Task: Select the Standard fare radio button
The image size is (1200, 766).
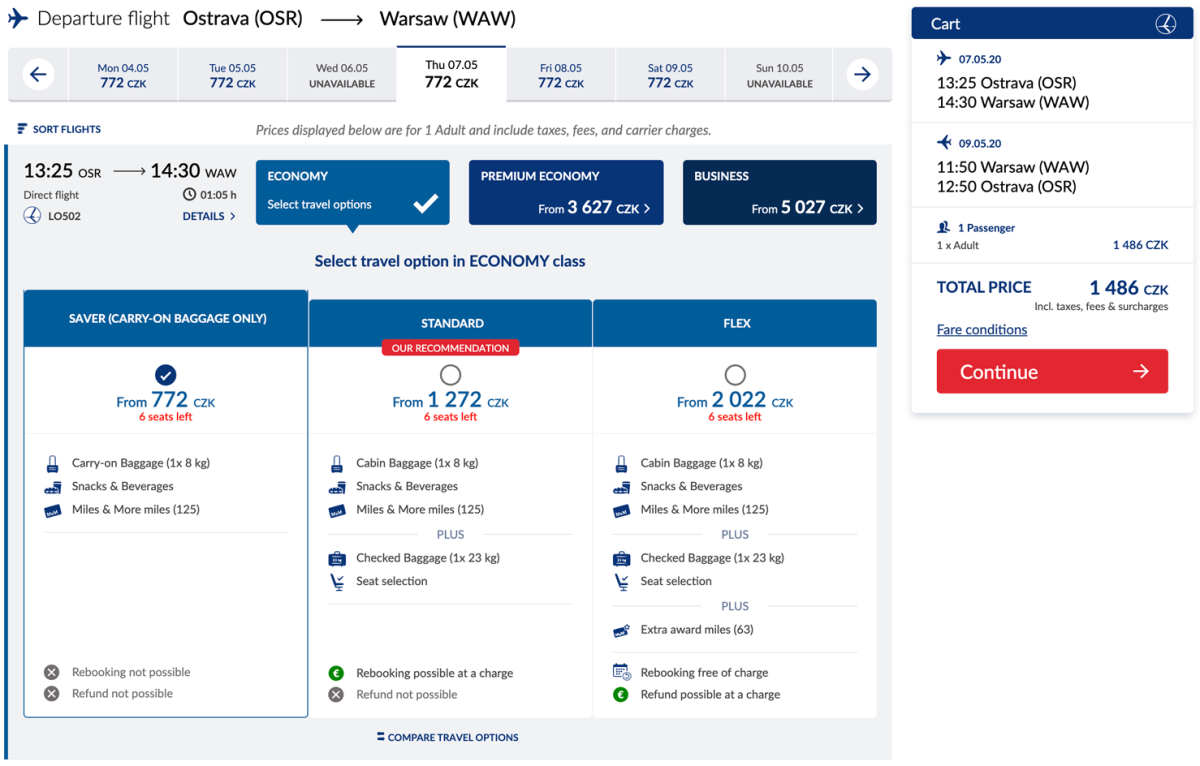Action: (x=450, y=375)
